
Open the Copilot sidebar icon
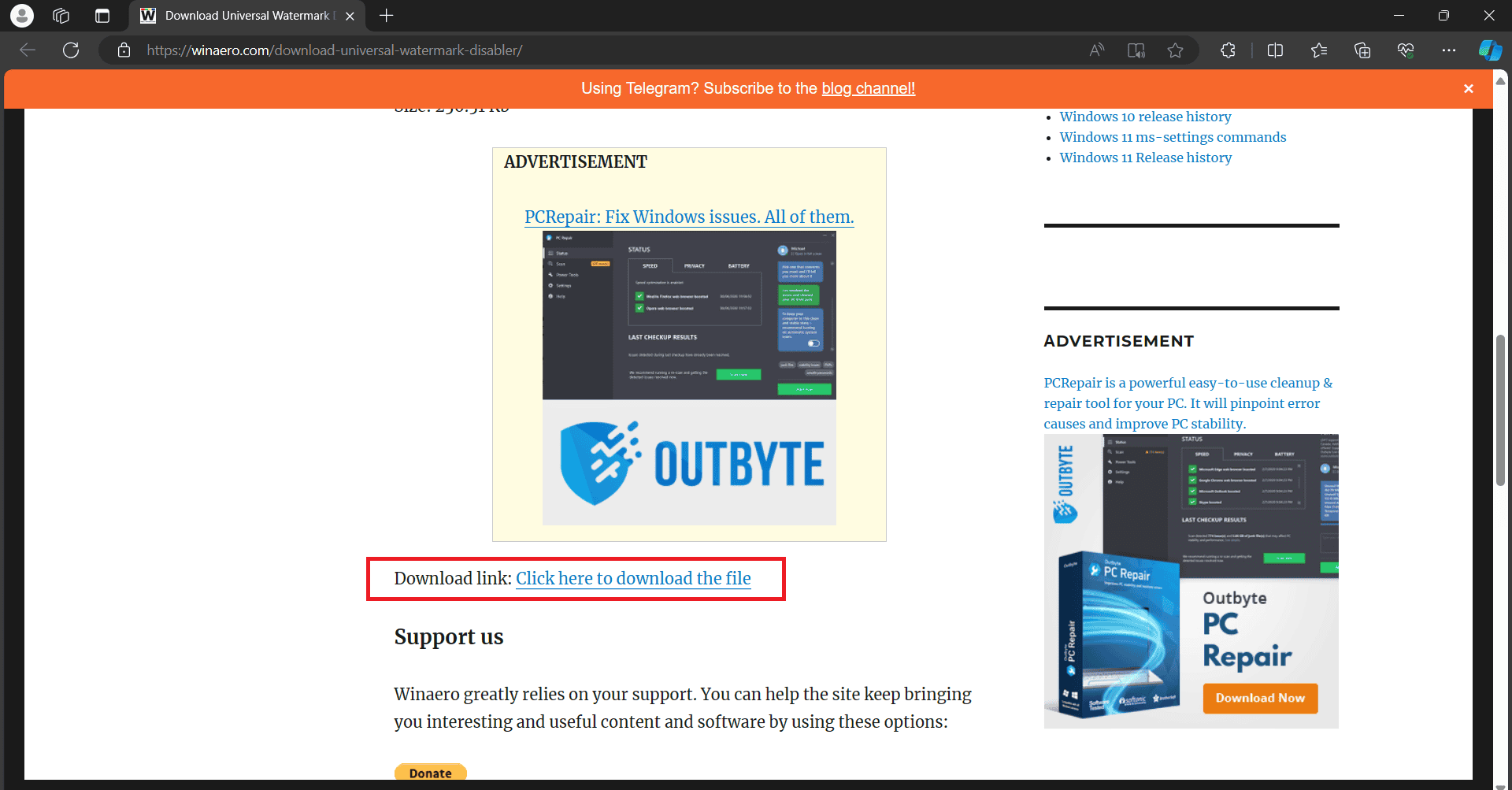(x=1490, y=50)
